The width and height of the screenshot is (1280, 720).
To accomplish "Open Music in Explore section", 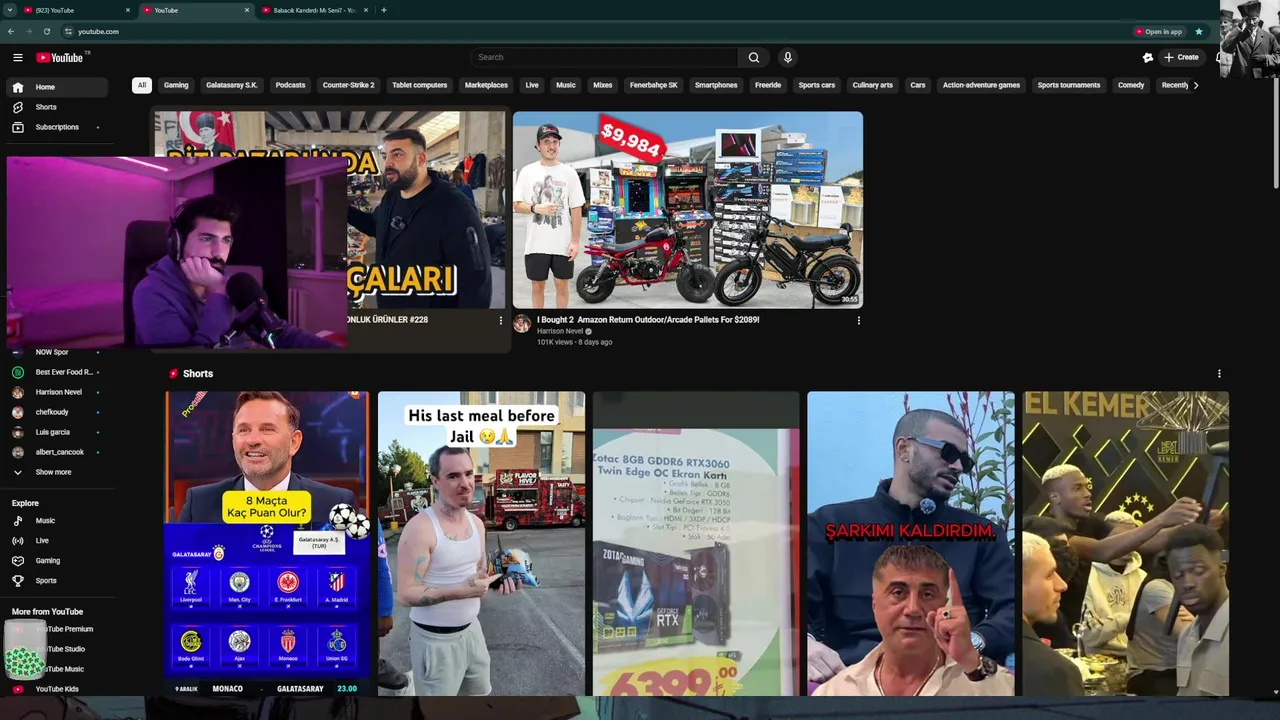I will [57, 521].
